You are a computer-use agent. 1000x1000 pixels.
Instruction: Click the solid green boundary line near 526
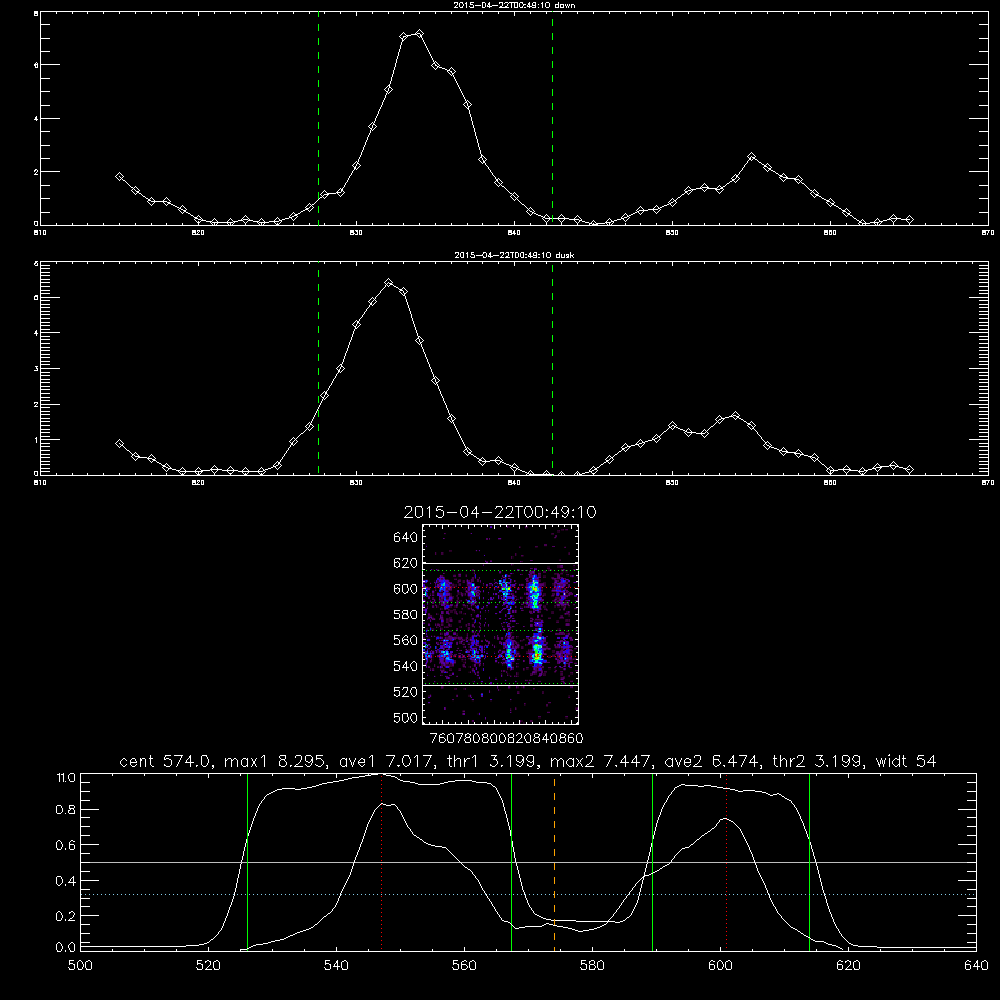tap(247, 861)
